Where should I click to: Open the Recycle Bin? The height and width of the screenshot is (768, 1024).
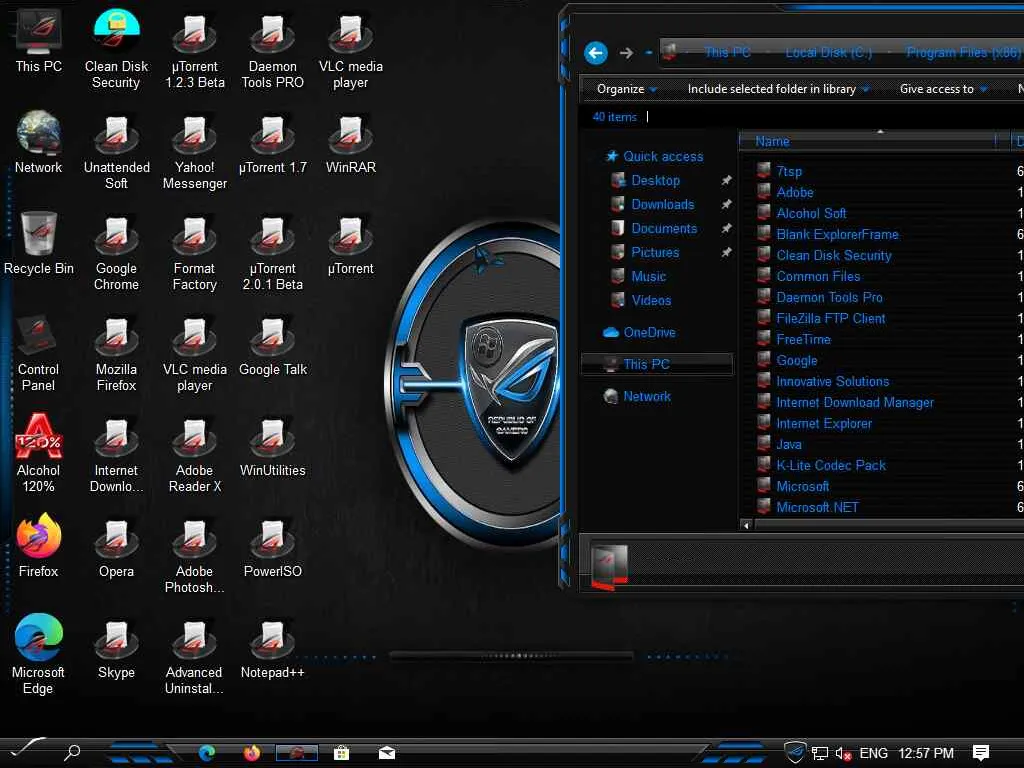39,244
